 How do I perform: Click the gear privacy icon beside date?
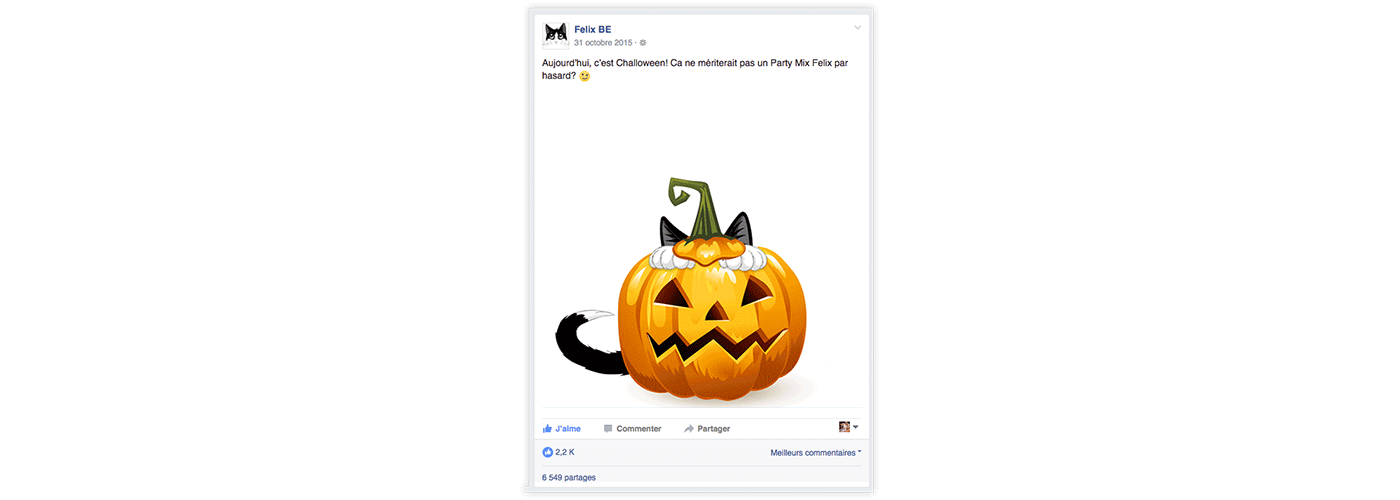(x=643, y=43)
